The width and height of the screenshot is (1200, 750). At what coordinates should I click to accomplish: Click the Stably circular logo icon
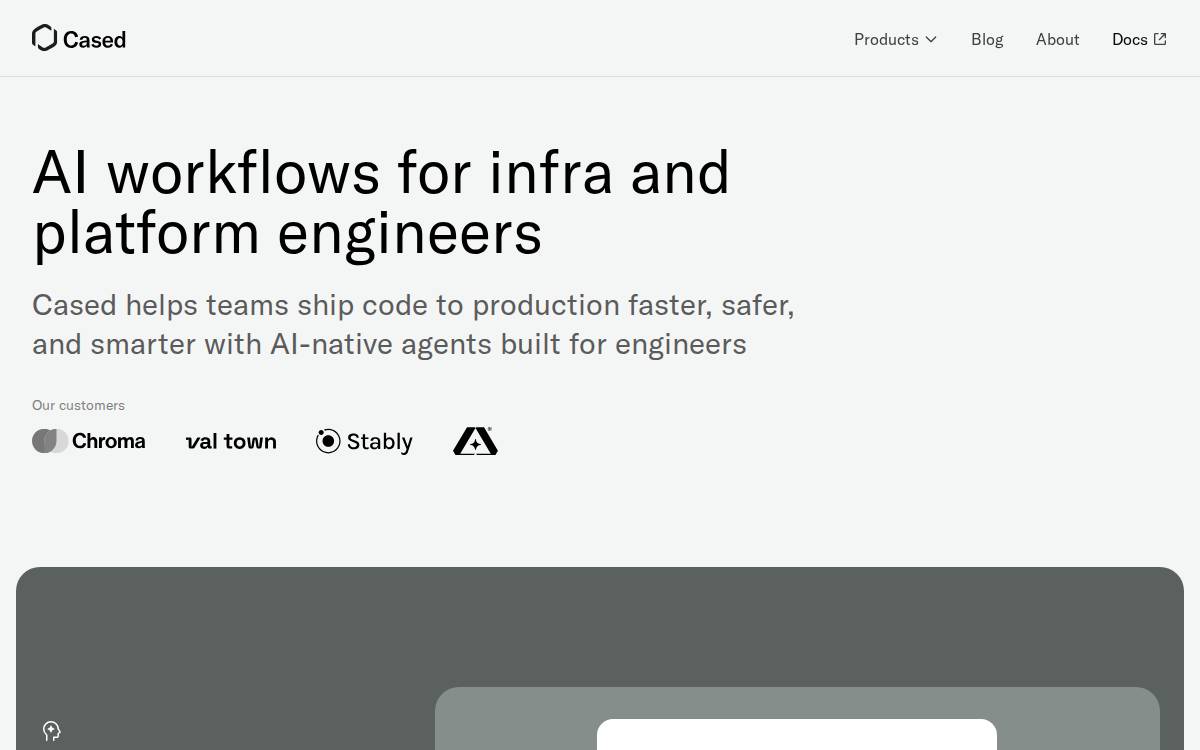328,441
